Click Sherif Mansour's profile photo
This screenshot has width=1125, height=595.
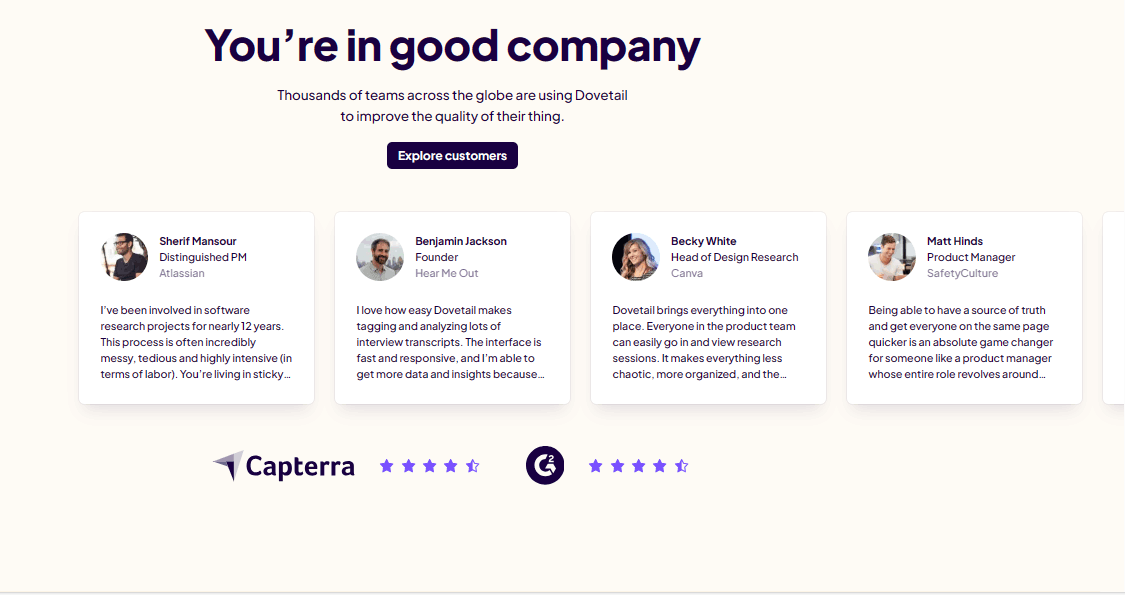tap(125, 257)
